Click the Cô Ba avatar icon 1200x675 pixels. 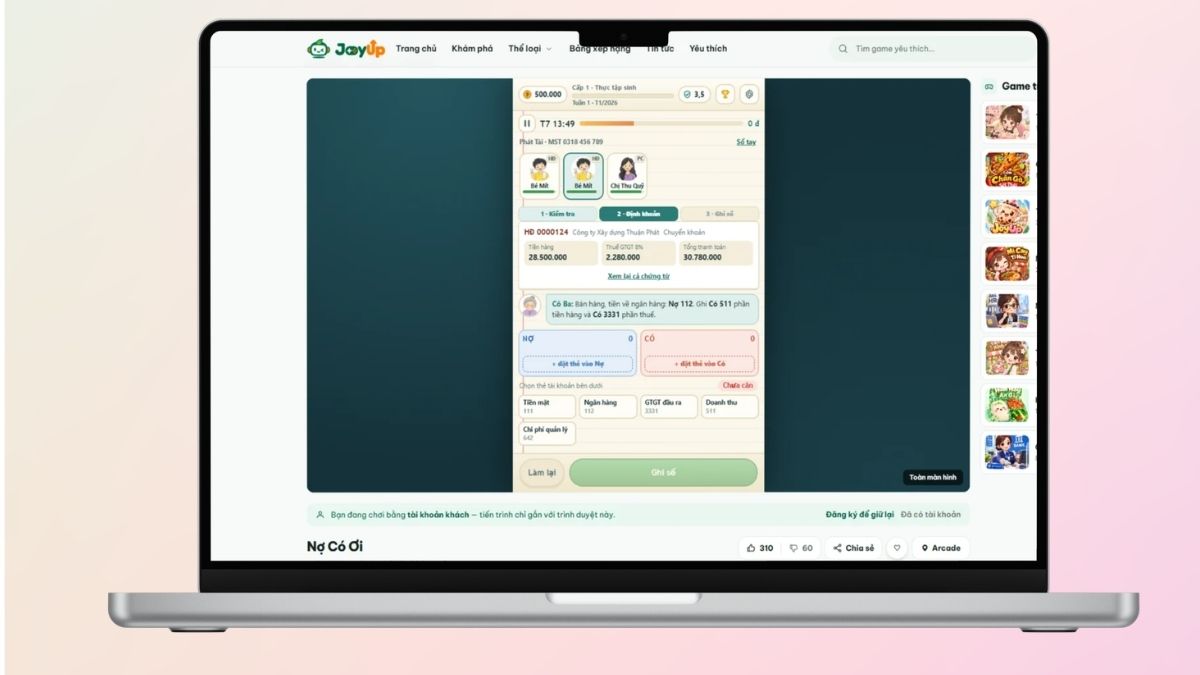click(530, 306)
